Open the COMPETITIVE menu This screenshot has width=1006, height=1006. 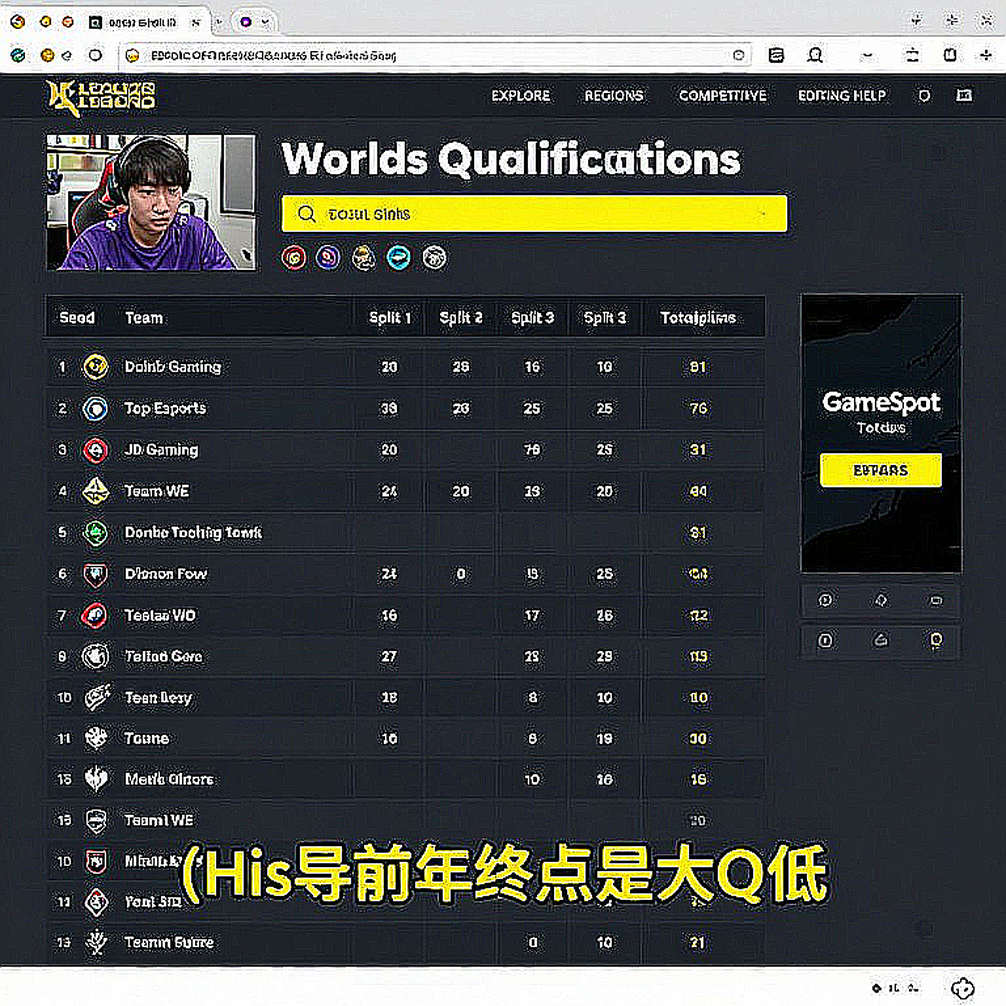point(722,96)
